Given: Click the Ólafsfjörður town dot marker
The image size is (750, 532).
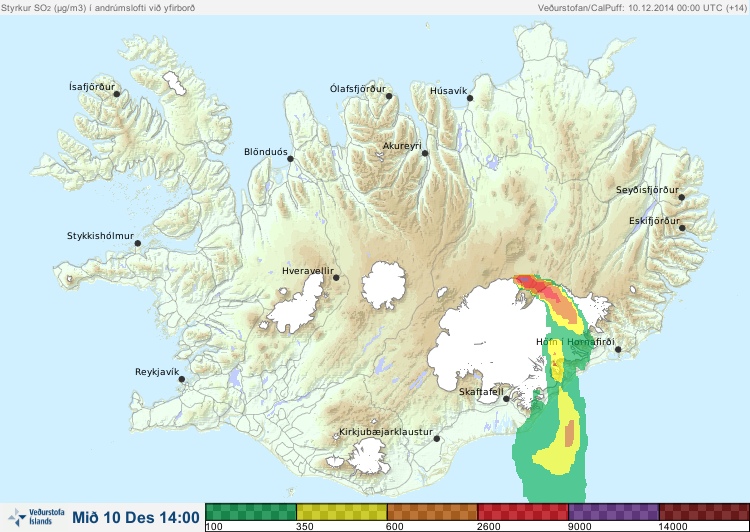Looking at the screenshot, I should pyautogui.click(x=389, y=96).
